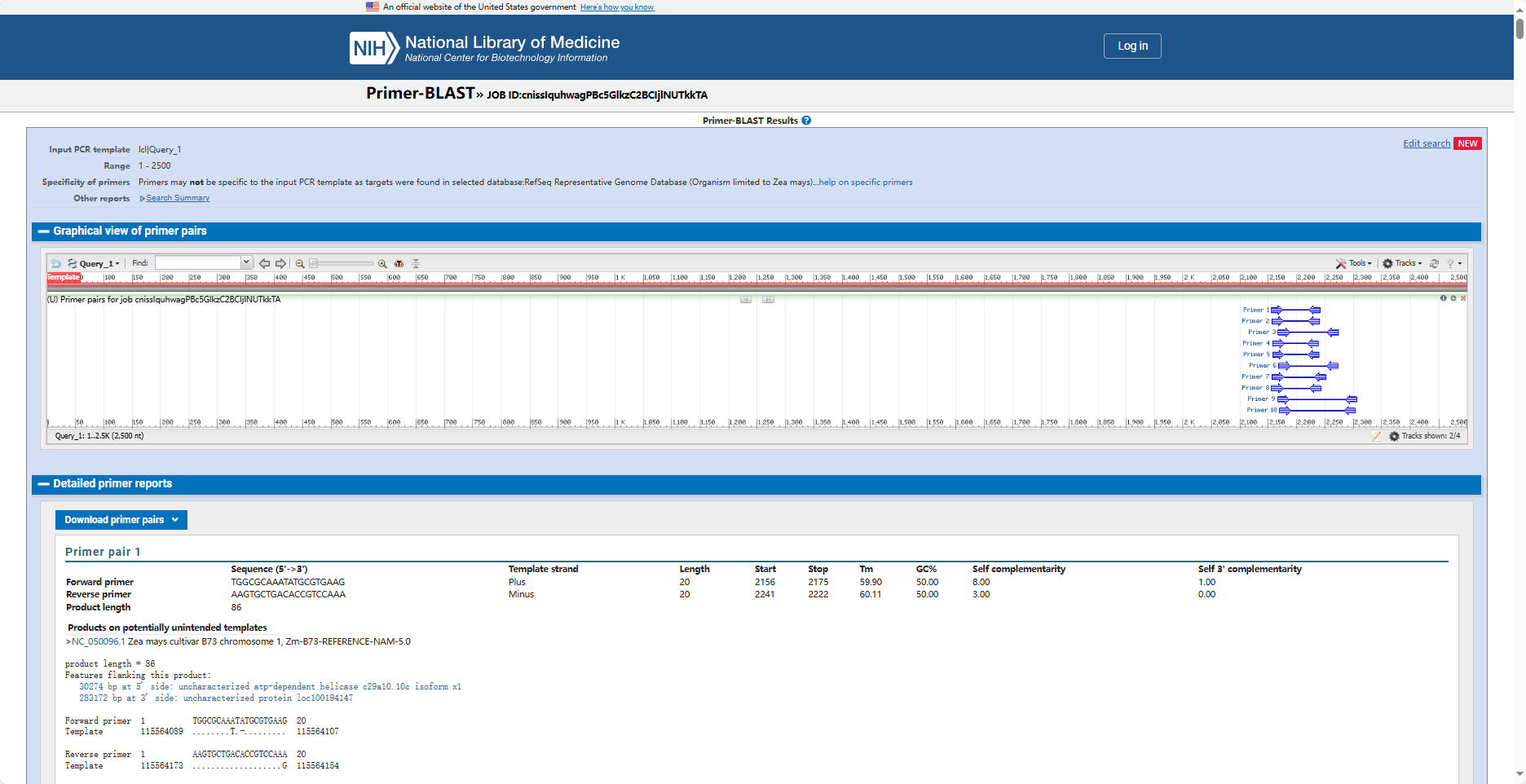Screen dimensions: 1526x784
Task: Open the Primer-BLAST results help icon
Action: pyautogui.click(x=806, y=121)
